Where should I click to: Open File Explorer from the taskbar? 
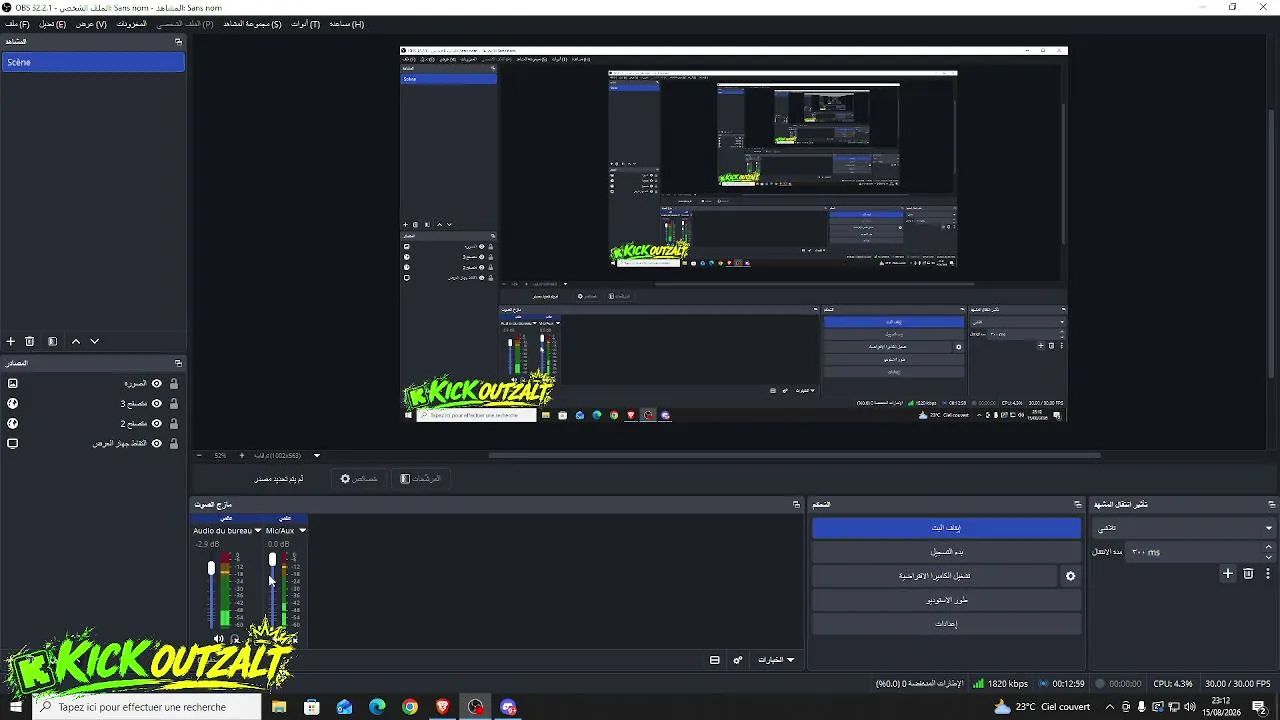click(279, 707)
